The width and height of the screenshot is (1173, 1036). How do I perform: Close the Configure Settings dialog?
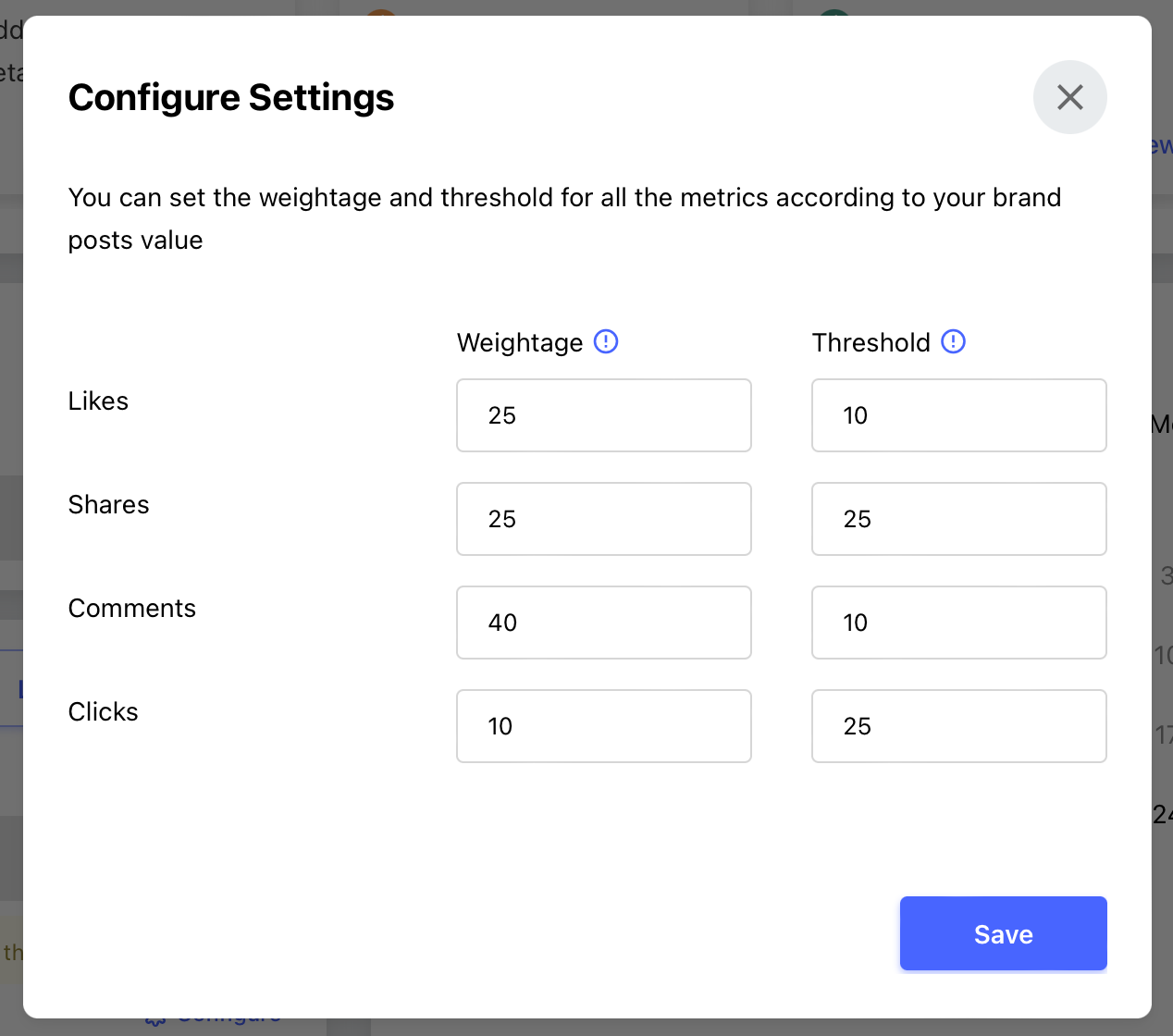[1069, 97]
